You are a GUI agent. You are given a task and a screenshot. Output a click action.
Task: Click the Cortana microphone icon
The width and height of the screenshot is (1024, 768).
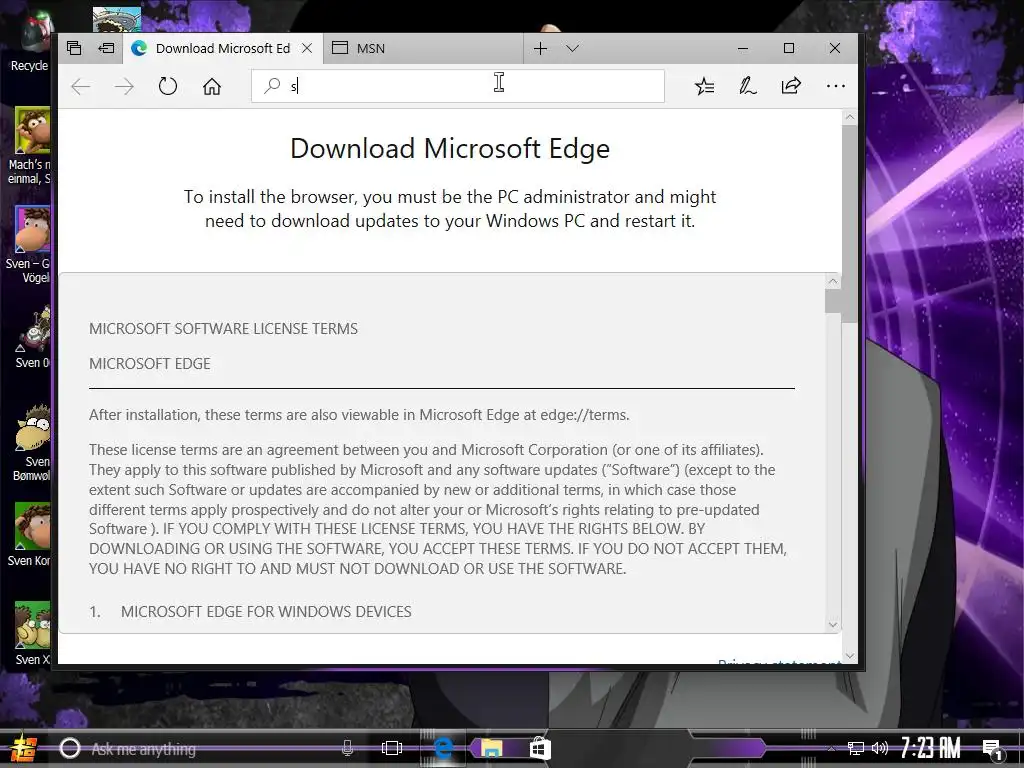tap(347, 748)
